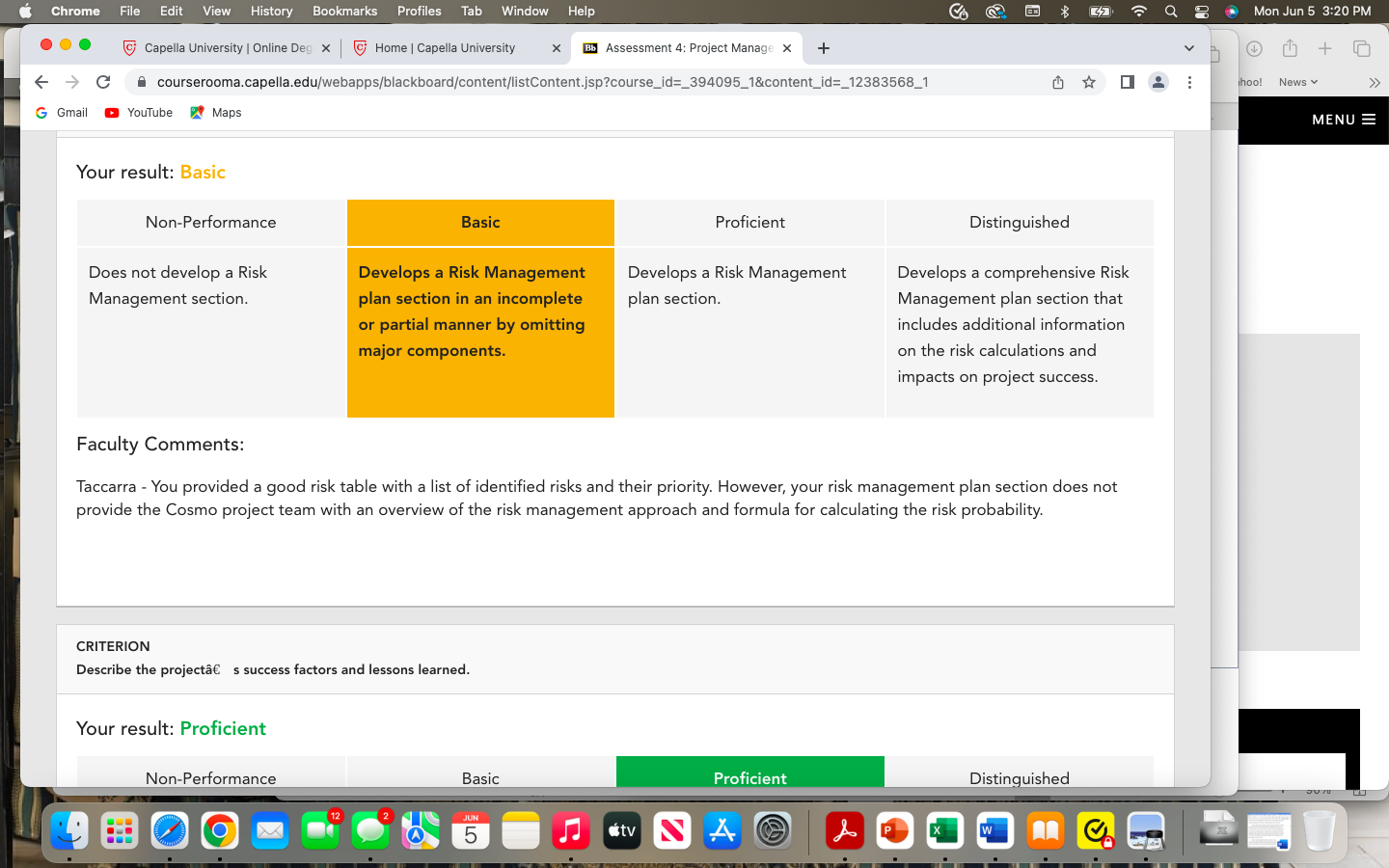This screenshot has width=1389, height=868.
Task: Open the Gmail bookmark
Action: (62, 113)
